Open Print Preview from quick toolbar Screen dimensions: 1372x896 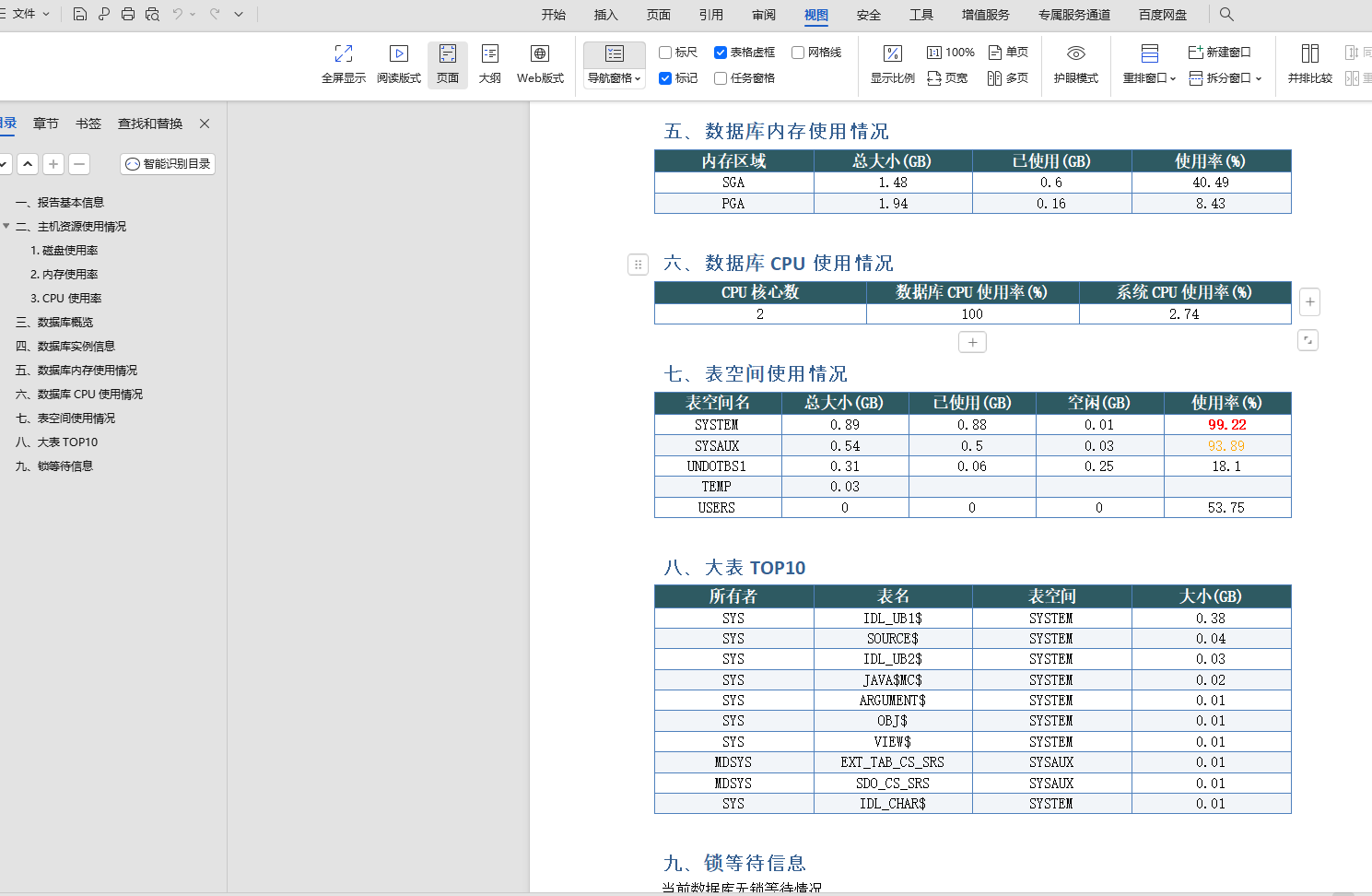point(152,14)
